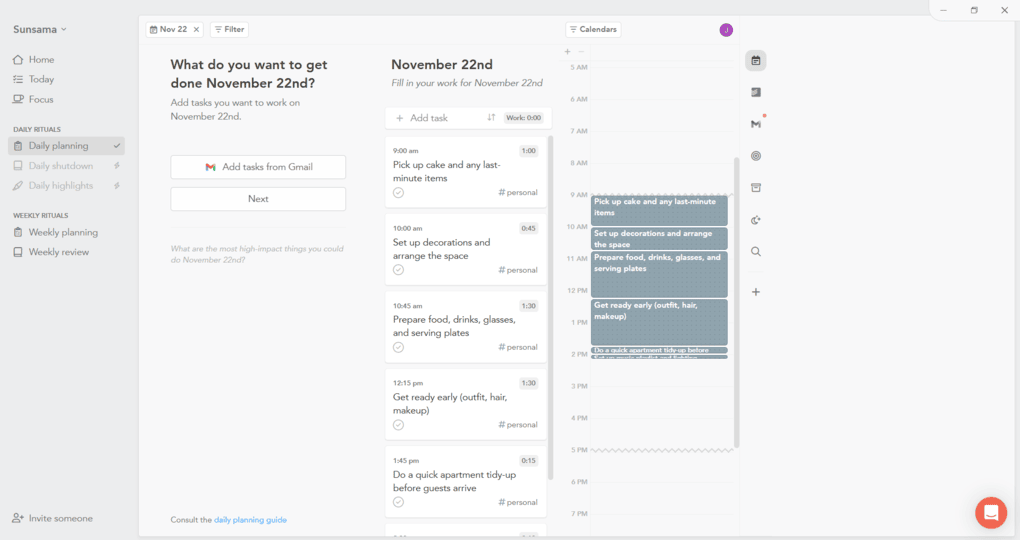This screenshot has height=540, width=1020.
Task: Open the archive icon in right sidebar
Action: pyautogui.click(x=756, y=188)
